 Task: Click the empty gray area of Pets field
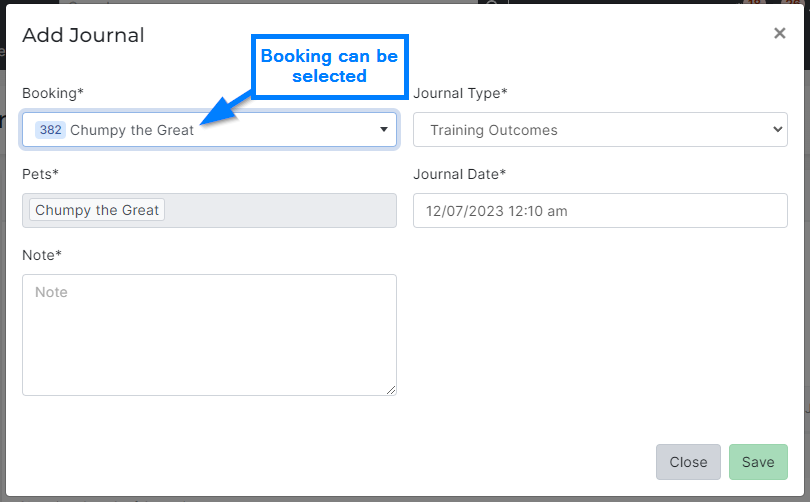[280, 210]
